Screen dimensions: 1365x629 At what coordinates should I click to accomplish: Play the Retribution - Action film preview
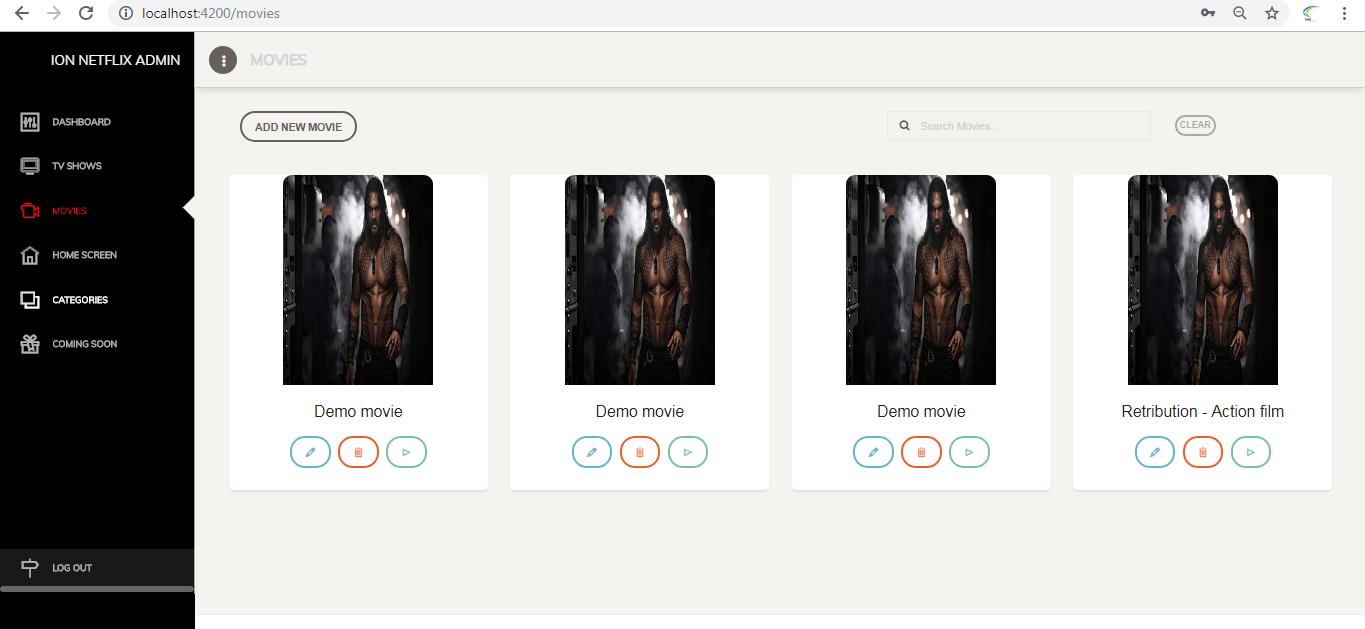pos(1251,452)
